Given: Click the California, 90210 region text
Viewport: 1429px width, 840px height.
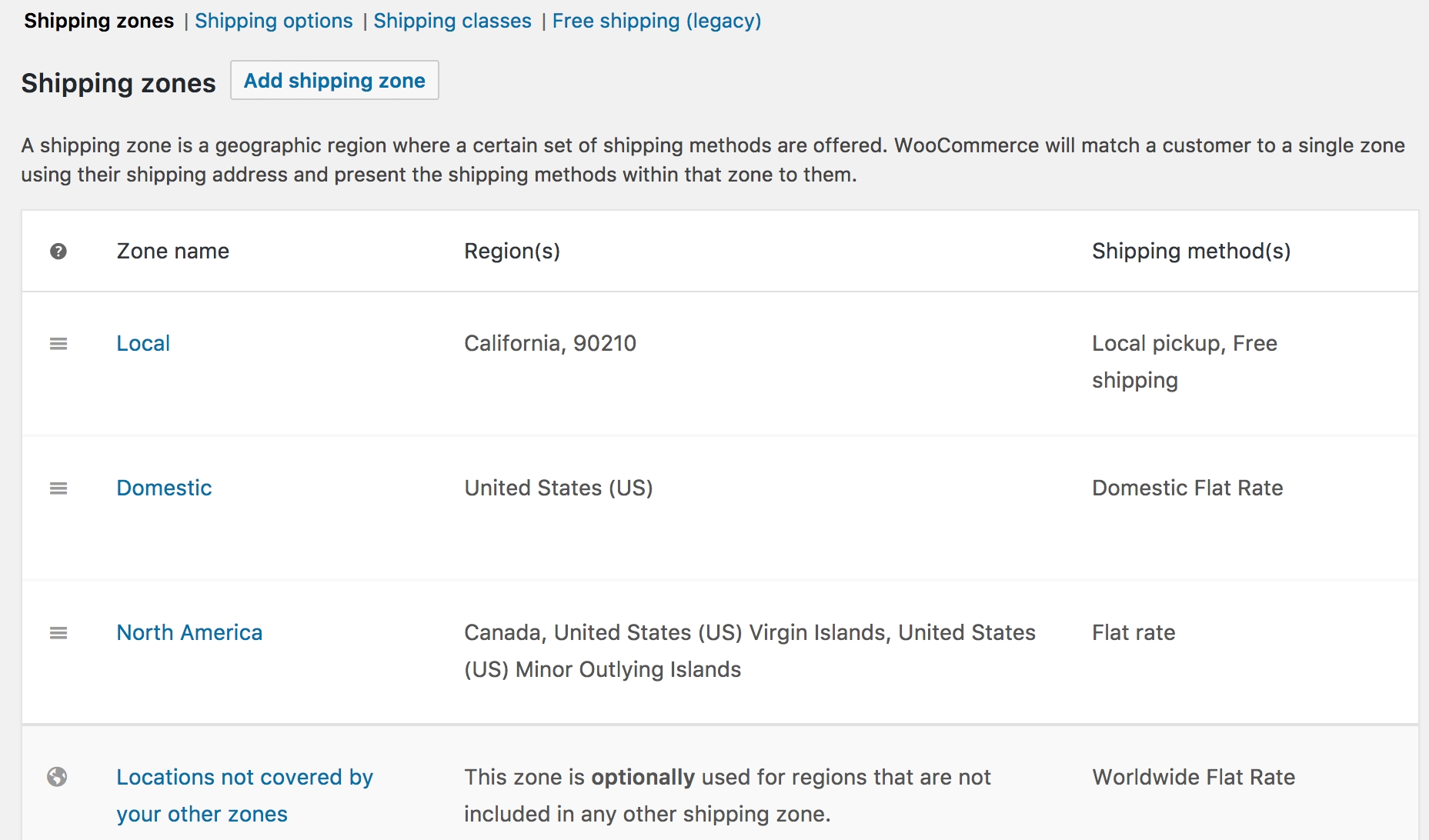Looking at the screenshot, I should pos(550,343).
